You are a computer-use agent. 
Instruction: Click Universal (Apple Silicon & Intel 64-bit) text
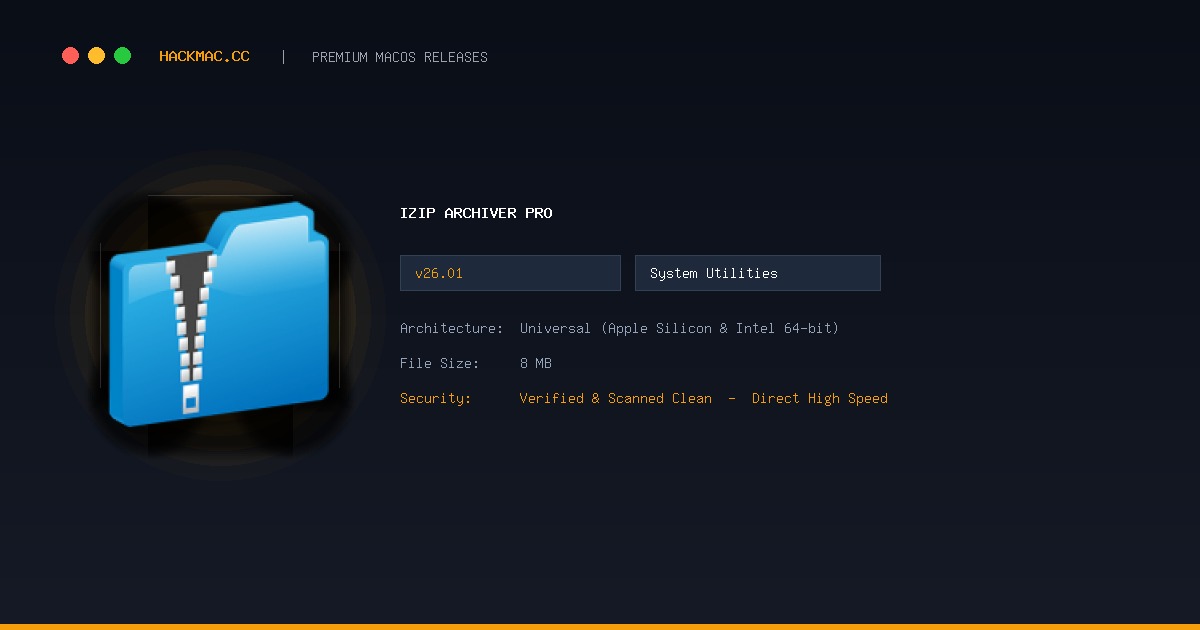[x=679, y=328]
